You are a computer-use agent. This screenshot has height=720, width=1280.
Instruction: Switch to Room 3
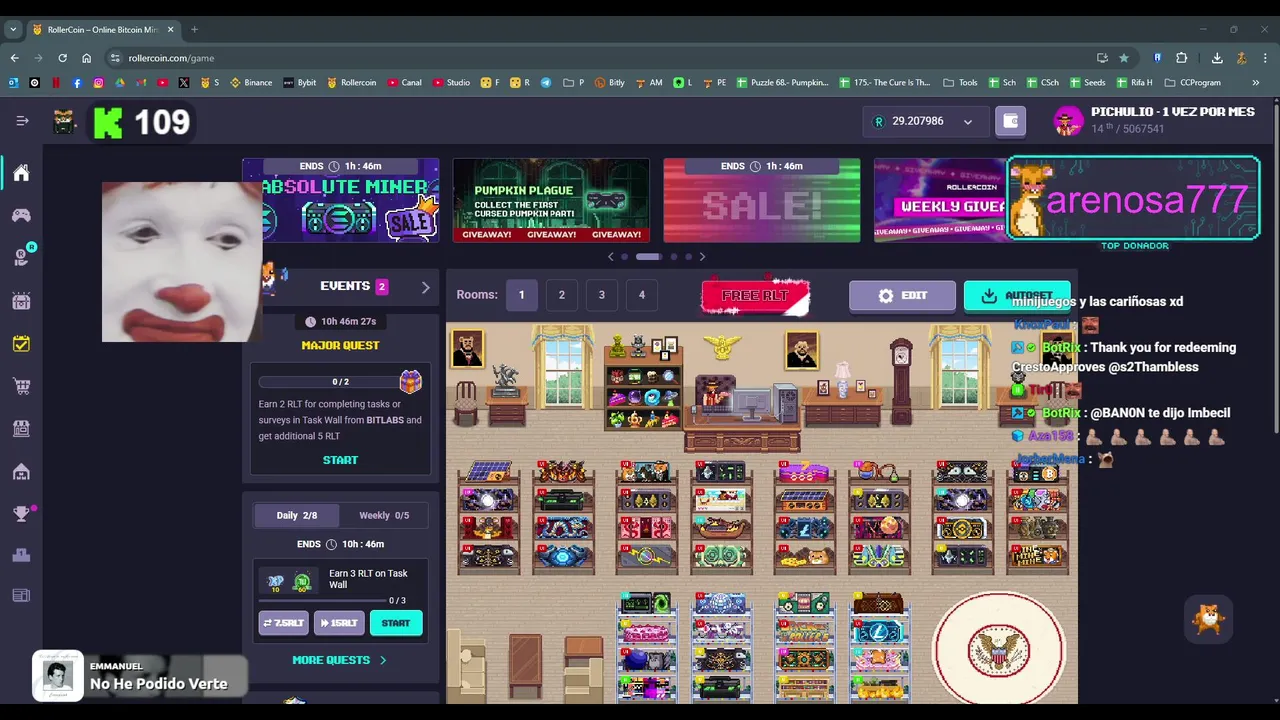click(x=602, y=295)
